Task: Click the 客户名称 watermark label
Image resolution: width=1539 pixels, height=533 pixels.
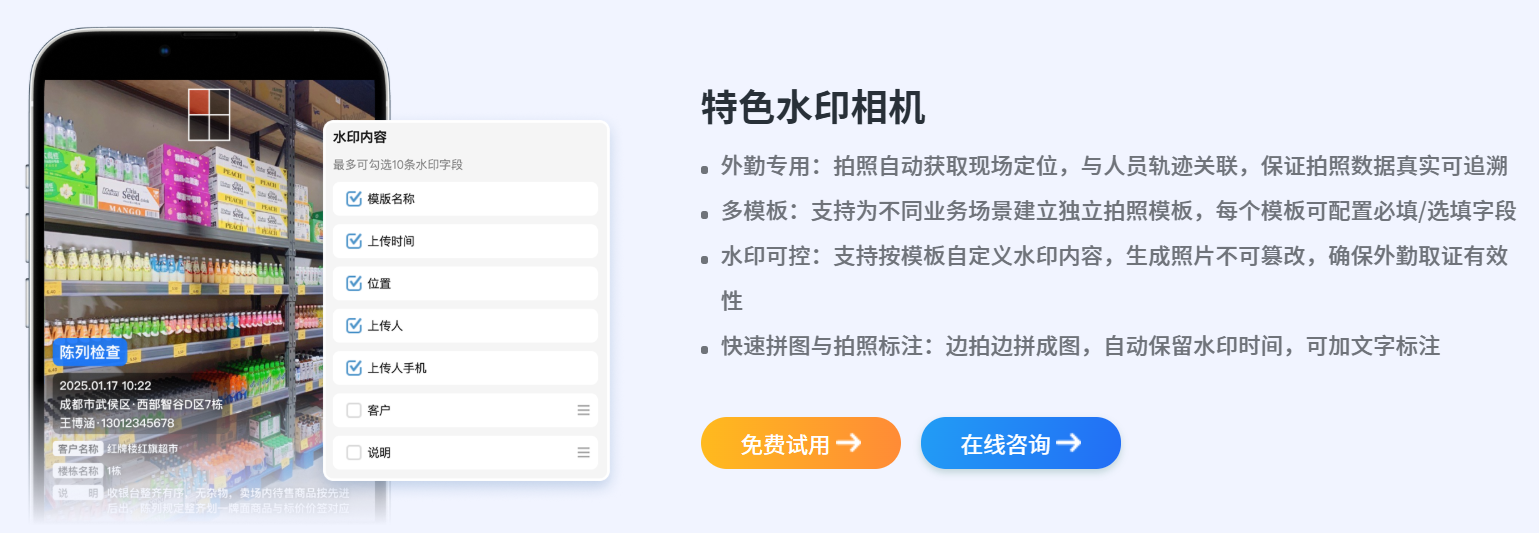Action: pyautogui.click(x=78, y=449)
